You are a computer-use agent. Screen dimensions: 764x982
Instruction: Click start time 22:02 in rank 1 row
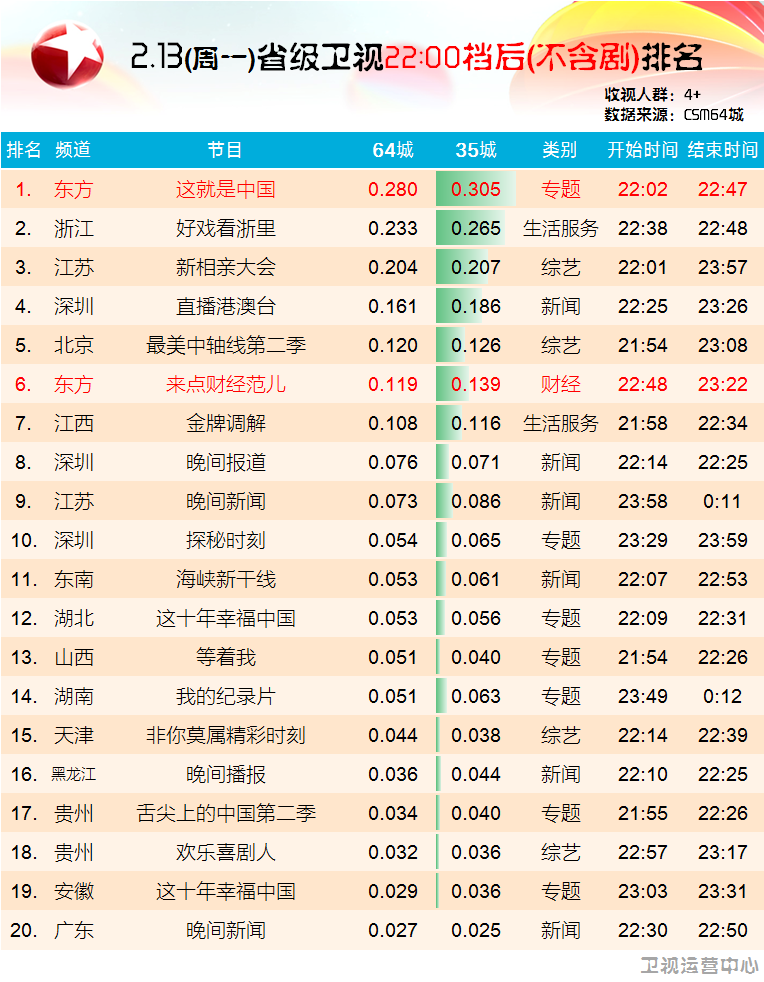(x=643, y=189)
